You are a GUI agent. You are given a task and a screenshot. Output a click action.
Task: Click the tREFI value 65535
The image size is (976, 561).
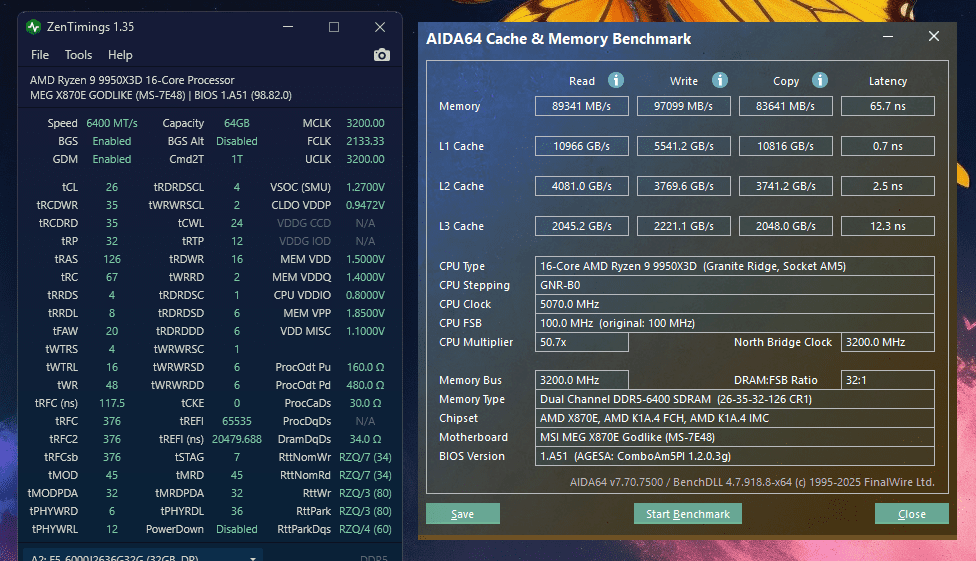(237, 421)
